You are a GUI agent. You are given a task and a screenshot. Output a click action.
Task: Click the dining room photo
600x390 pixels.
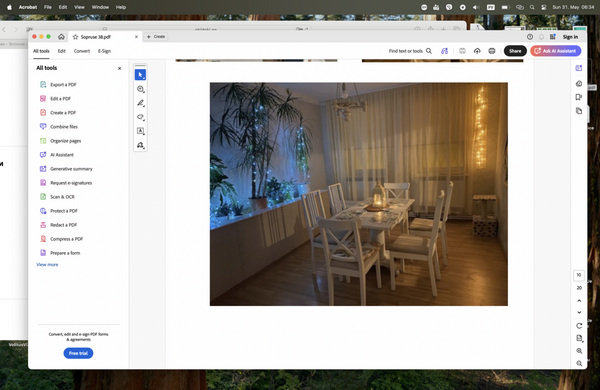[359, 194]
